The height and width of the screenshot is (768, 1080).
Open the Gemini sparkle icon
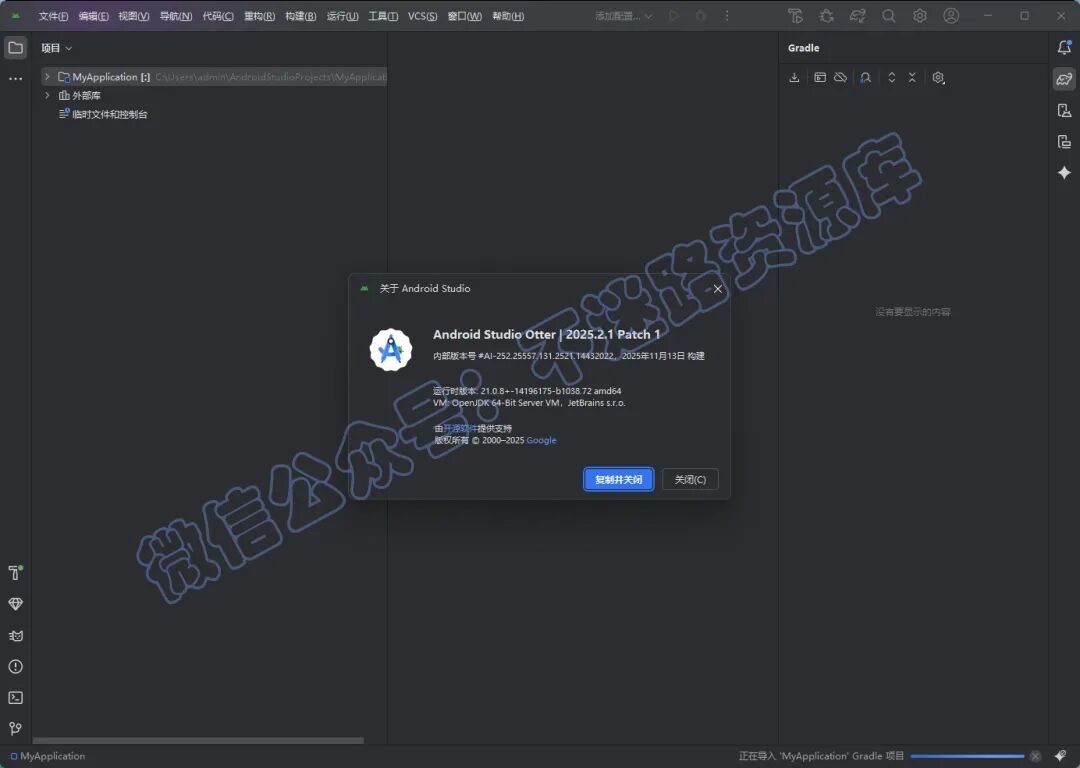[x=1064, y=172]
